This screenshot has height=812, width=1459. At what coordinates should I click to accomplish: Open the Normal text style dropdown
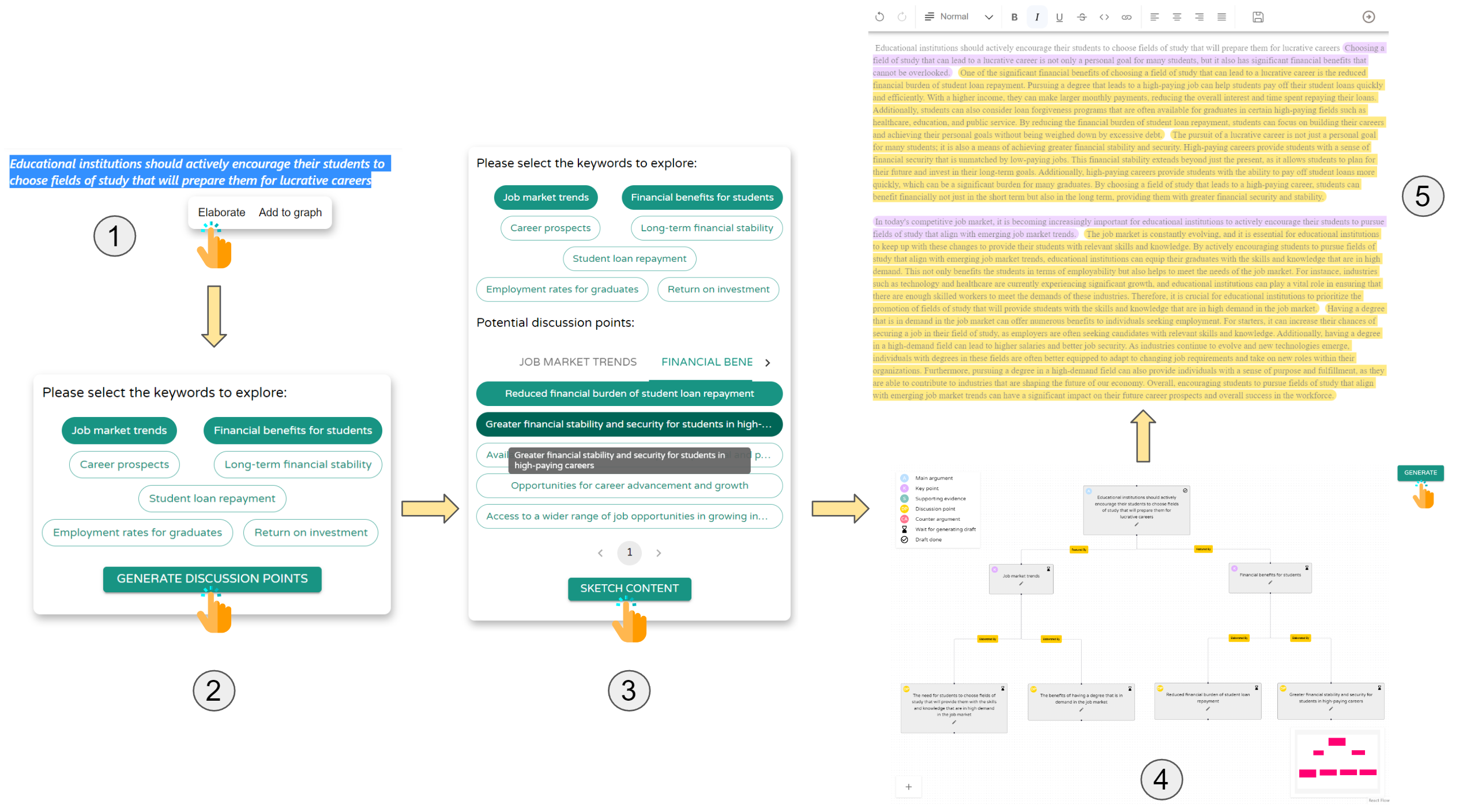point(958,17)
